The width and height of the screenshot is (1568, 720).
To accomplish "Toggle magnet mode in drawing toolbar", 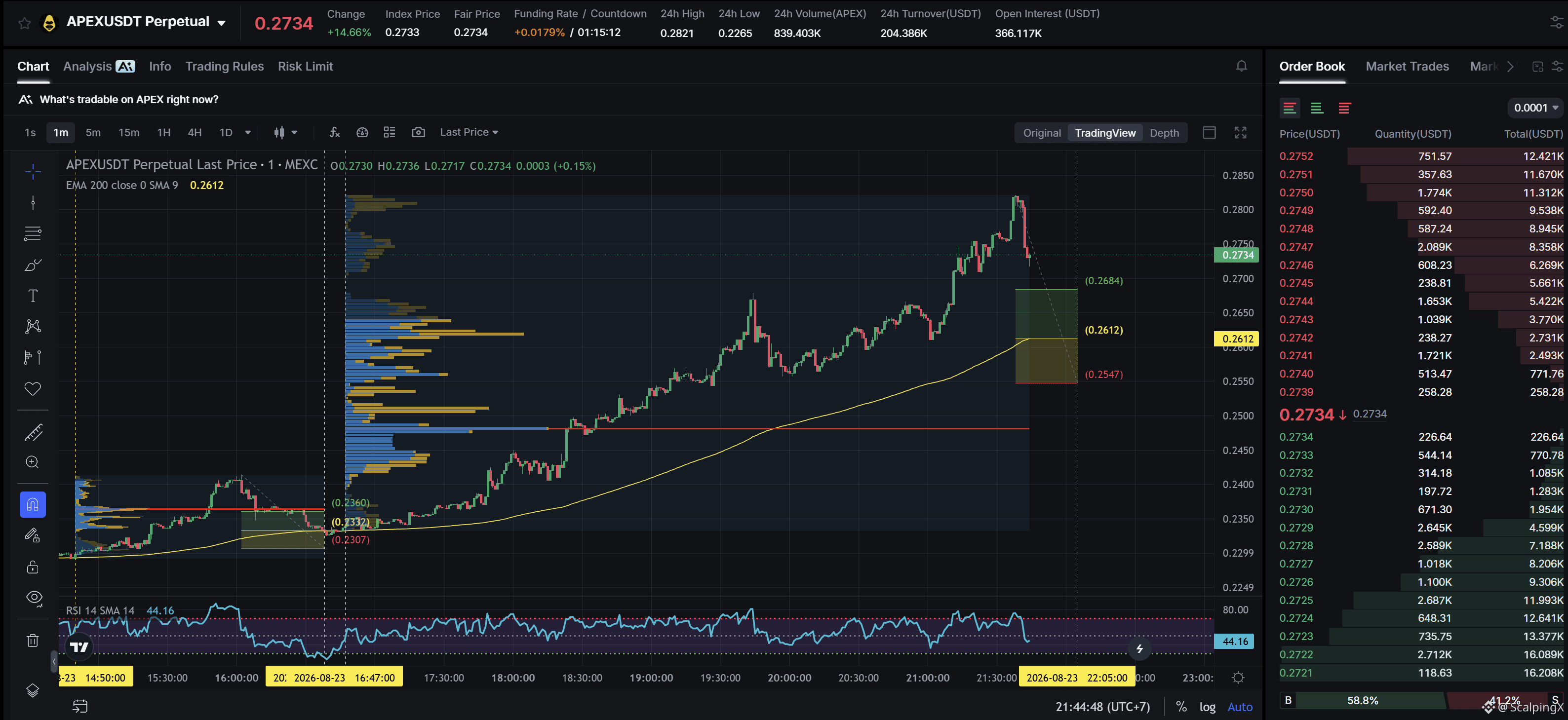I will (x=33, y=504).
